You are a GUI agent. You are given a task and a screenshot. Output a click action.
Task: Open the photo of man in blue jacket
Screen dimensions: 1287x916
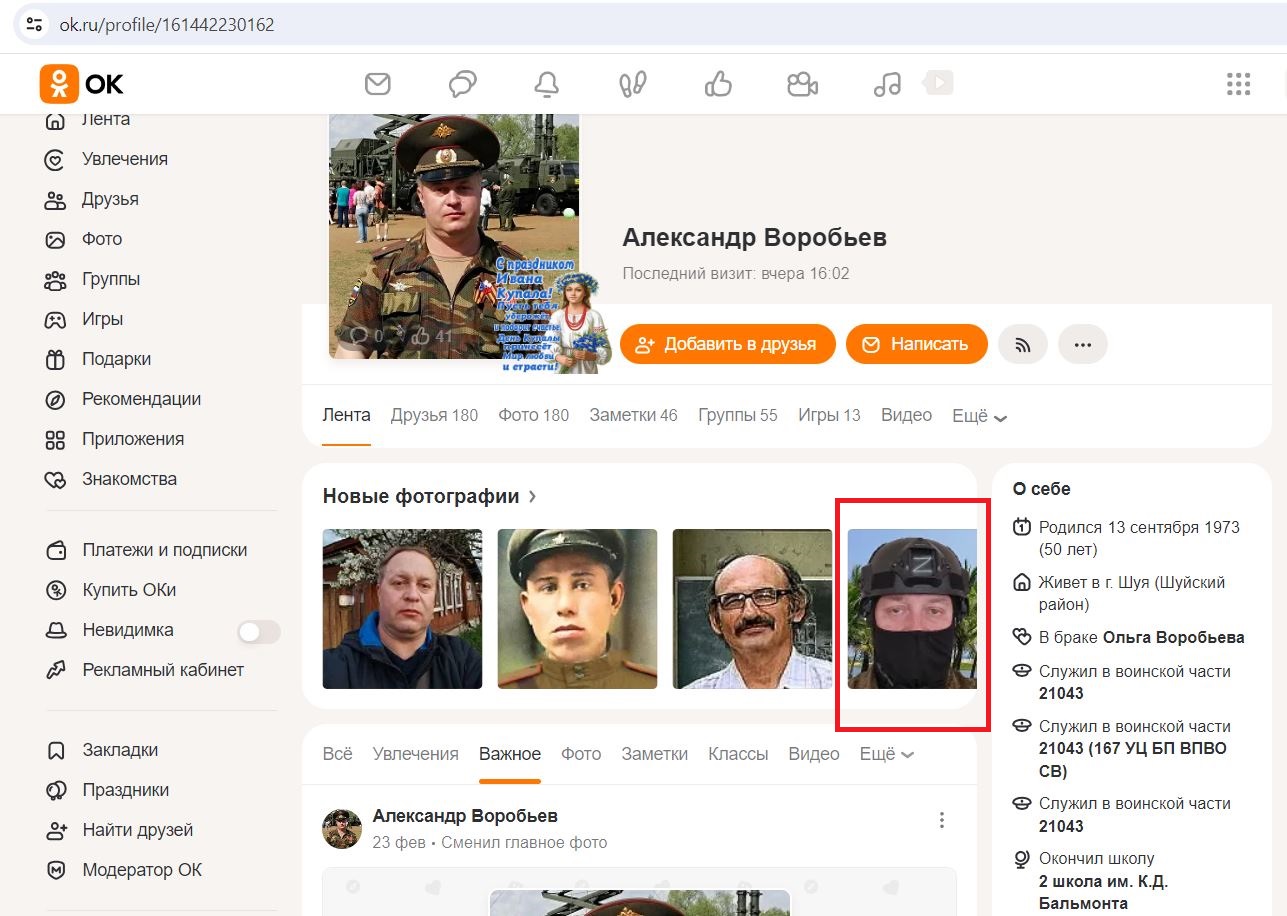(x=402, y=609)
